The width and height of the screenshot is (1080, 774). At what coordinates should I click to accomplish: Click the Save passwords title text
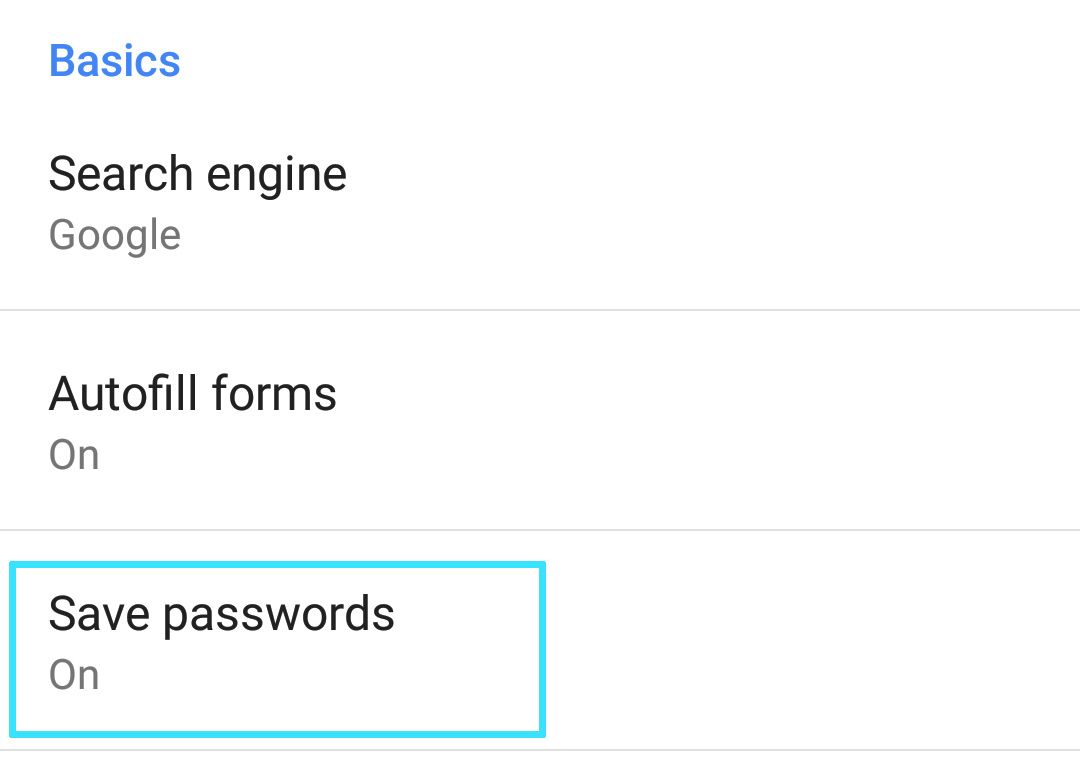[x=222, y=614]
